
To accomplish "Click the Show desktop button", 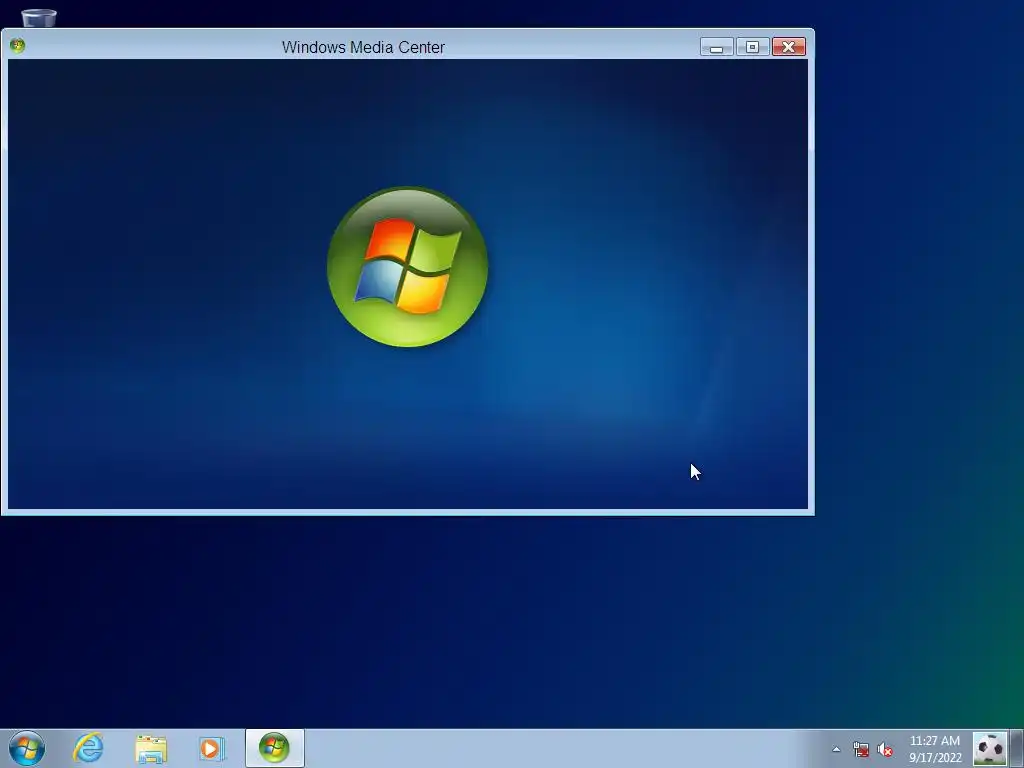I will 1017,749.
